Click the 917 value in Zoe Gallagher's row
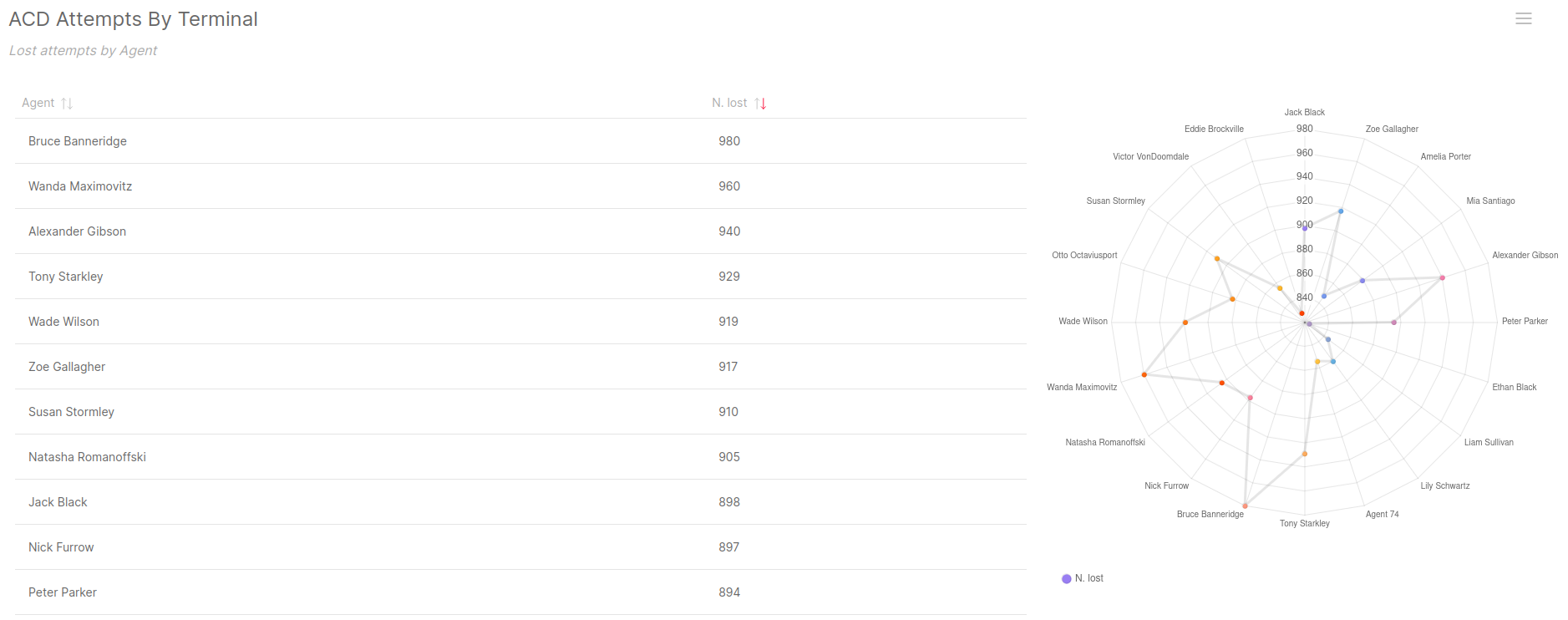 728,367
